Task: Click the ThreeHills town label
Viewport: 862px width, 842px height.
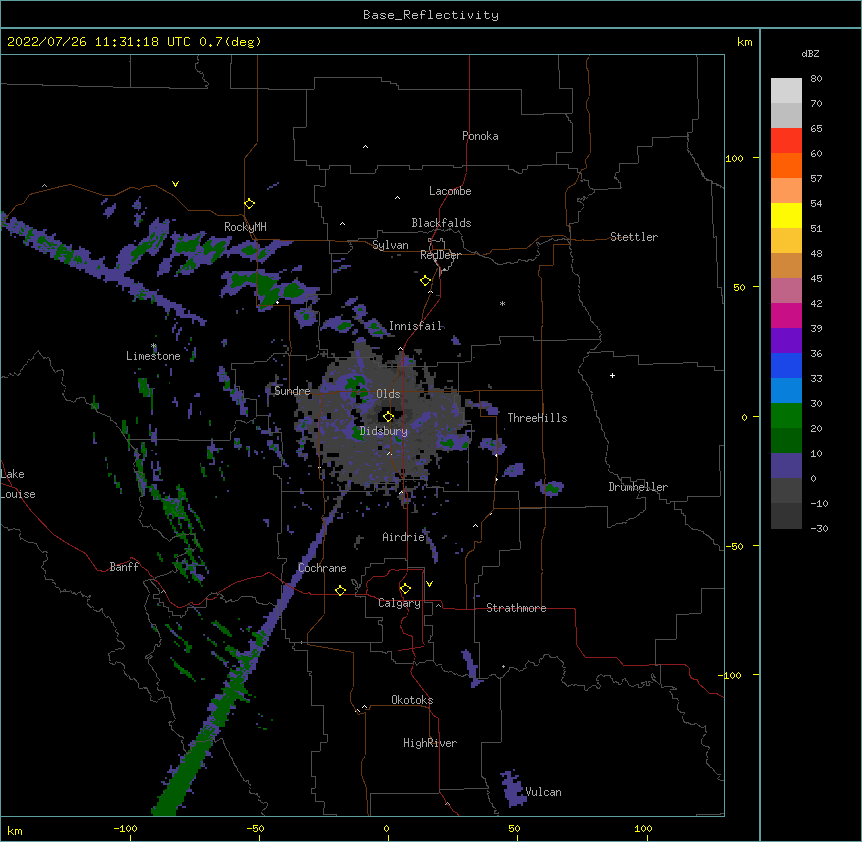Action: [x=537, y=418]
